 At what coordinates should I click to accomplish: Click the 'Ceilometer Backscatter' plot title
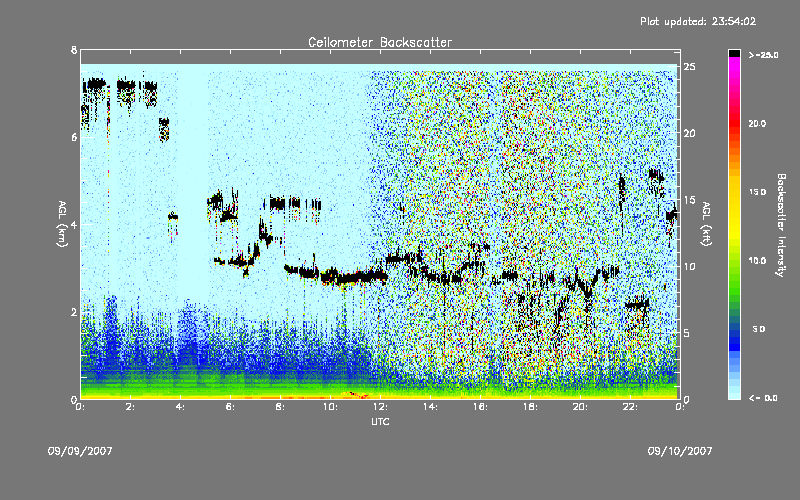(x=380, y=42)
